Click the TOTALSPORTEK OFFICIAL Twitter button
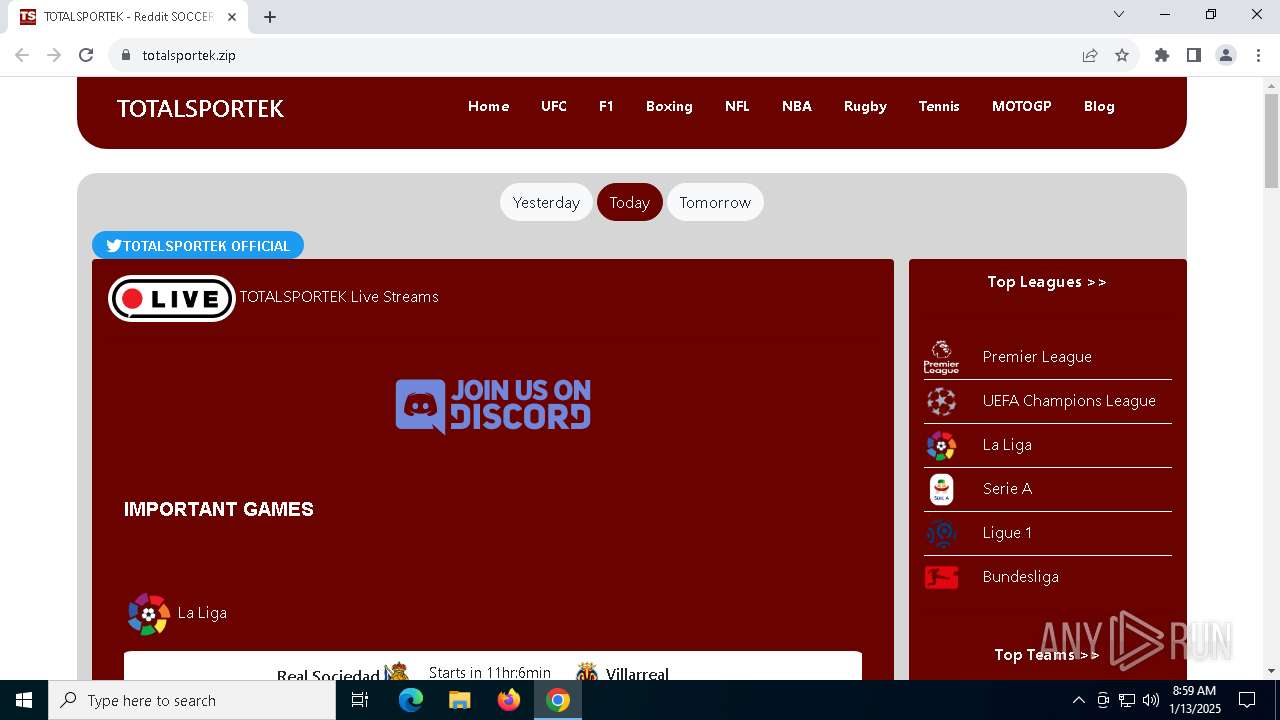 [198, 246]
